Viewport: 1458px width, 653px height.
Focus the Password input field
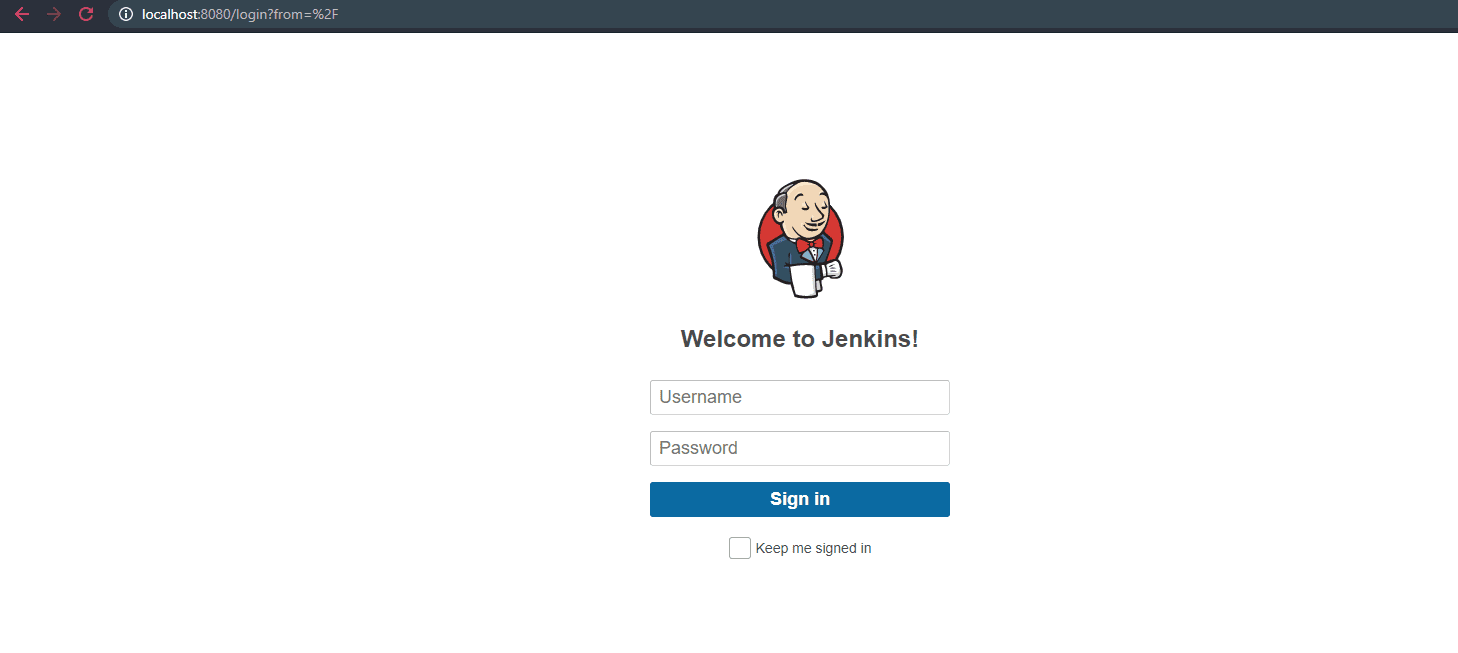(x=800, y=448)
